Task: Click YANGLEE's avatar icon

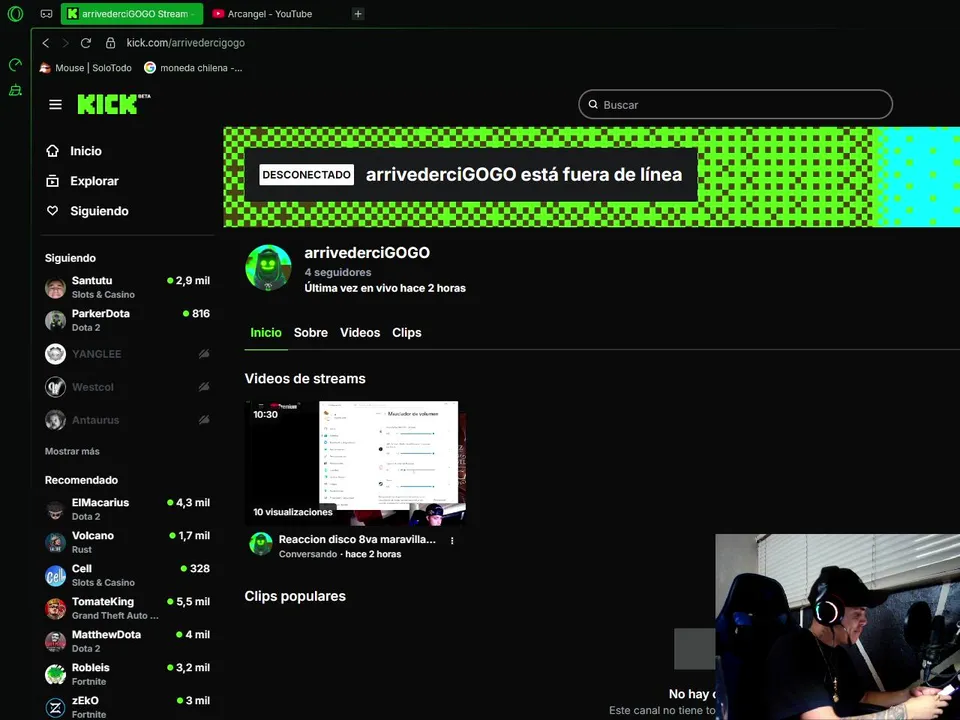Action: click(x=55, y=354)
